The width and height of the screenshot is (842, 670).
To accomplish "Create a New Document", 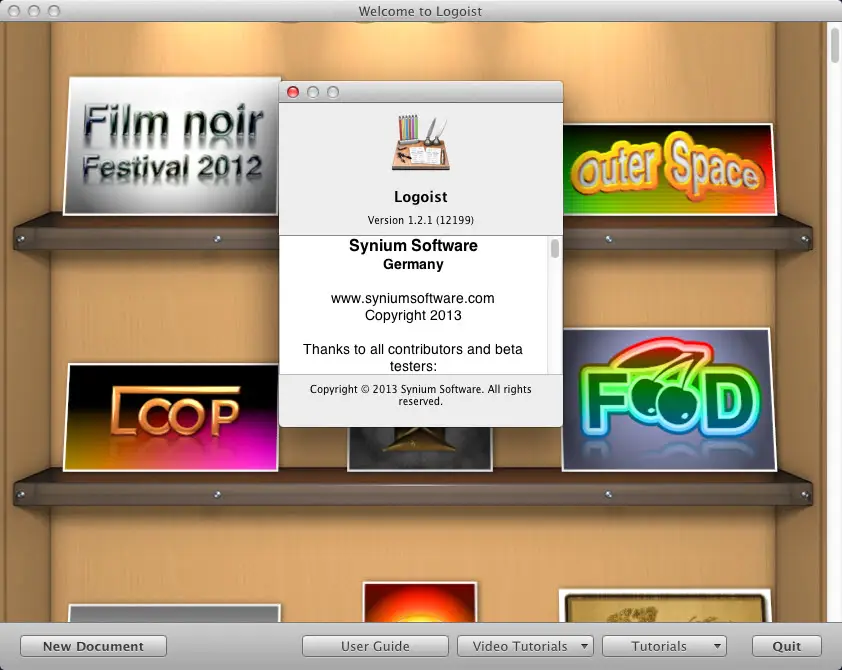I will [x=93, y=646].
